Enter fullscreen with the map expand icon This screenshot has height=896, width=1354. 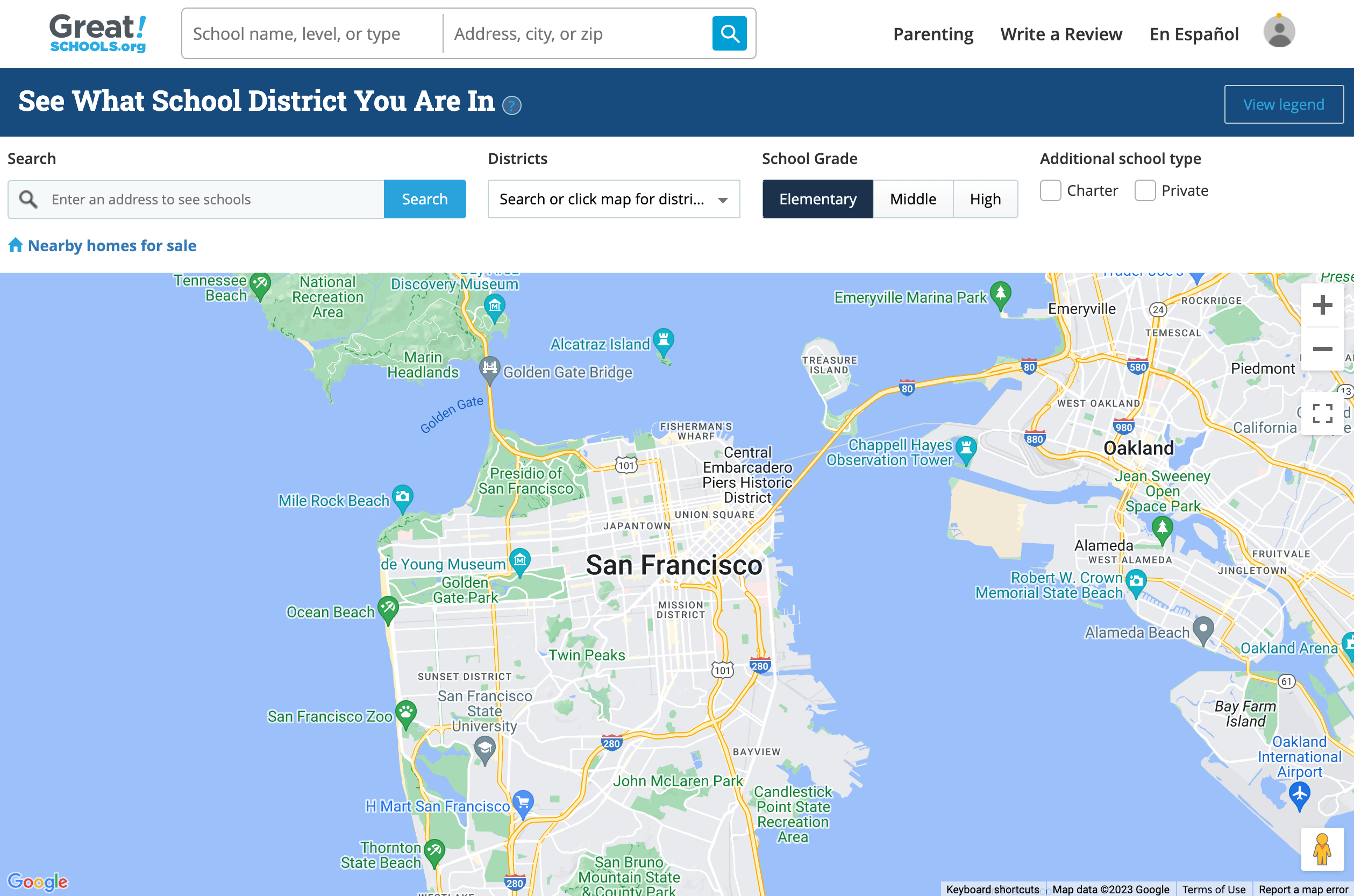[1323, 413]
